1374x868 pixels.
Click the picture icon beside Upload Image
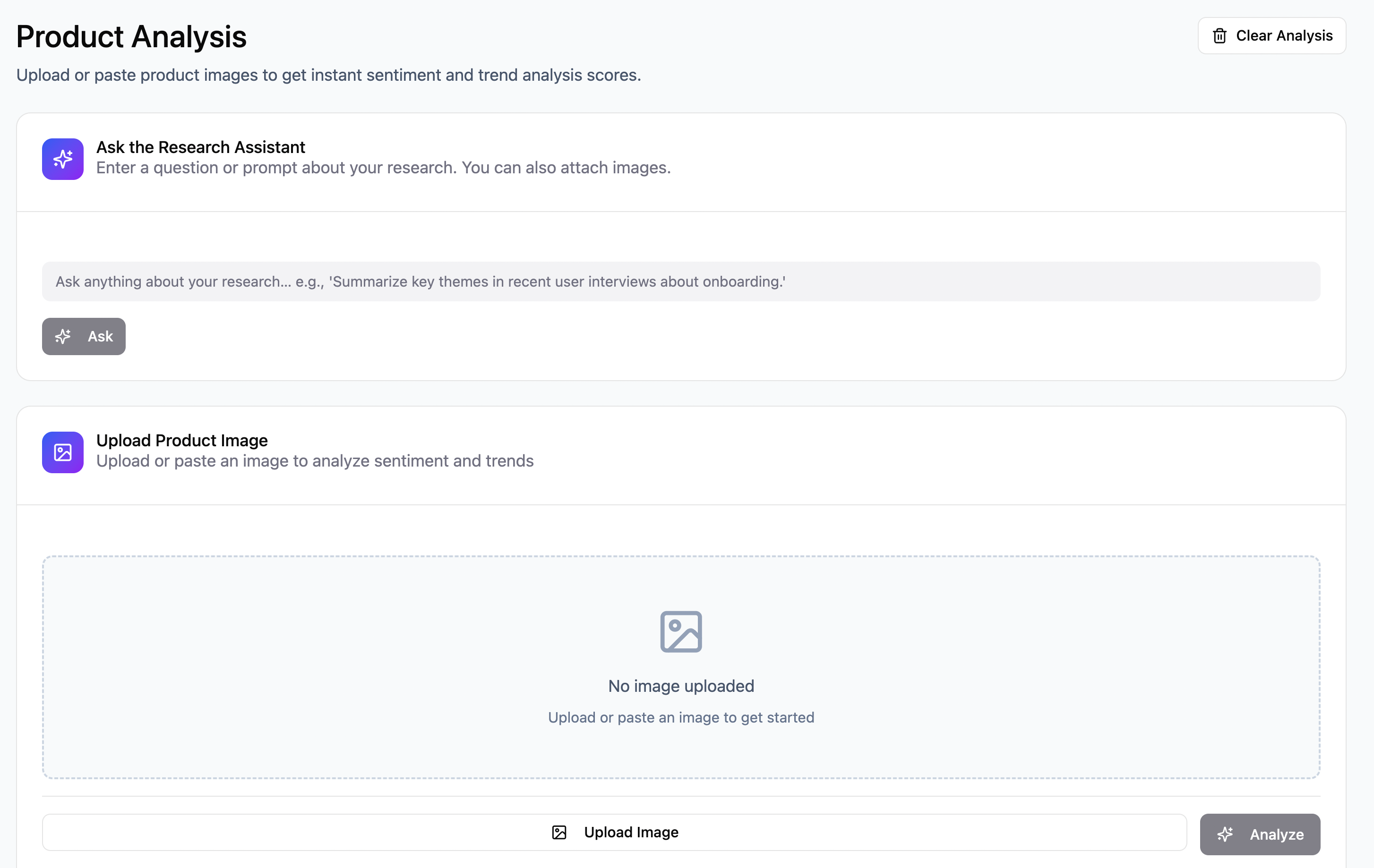coord(559,833)
